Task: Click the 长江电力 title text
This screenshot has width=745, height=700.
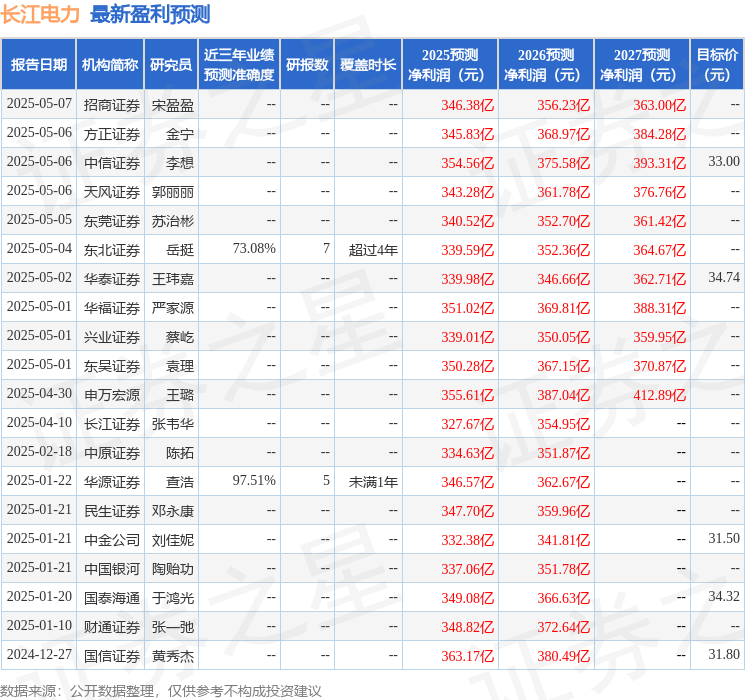Action: [x=40, y=14]
